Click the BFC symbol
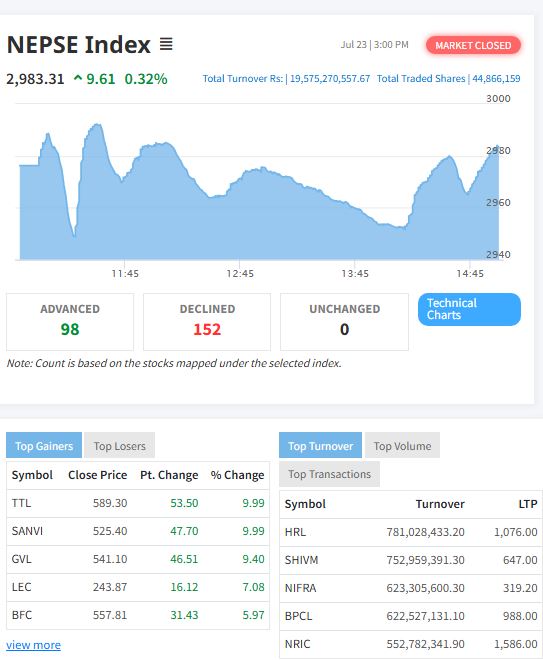 click(22, 615)
